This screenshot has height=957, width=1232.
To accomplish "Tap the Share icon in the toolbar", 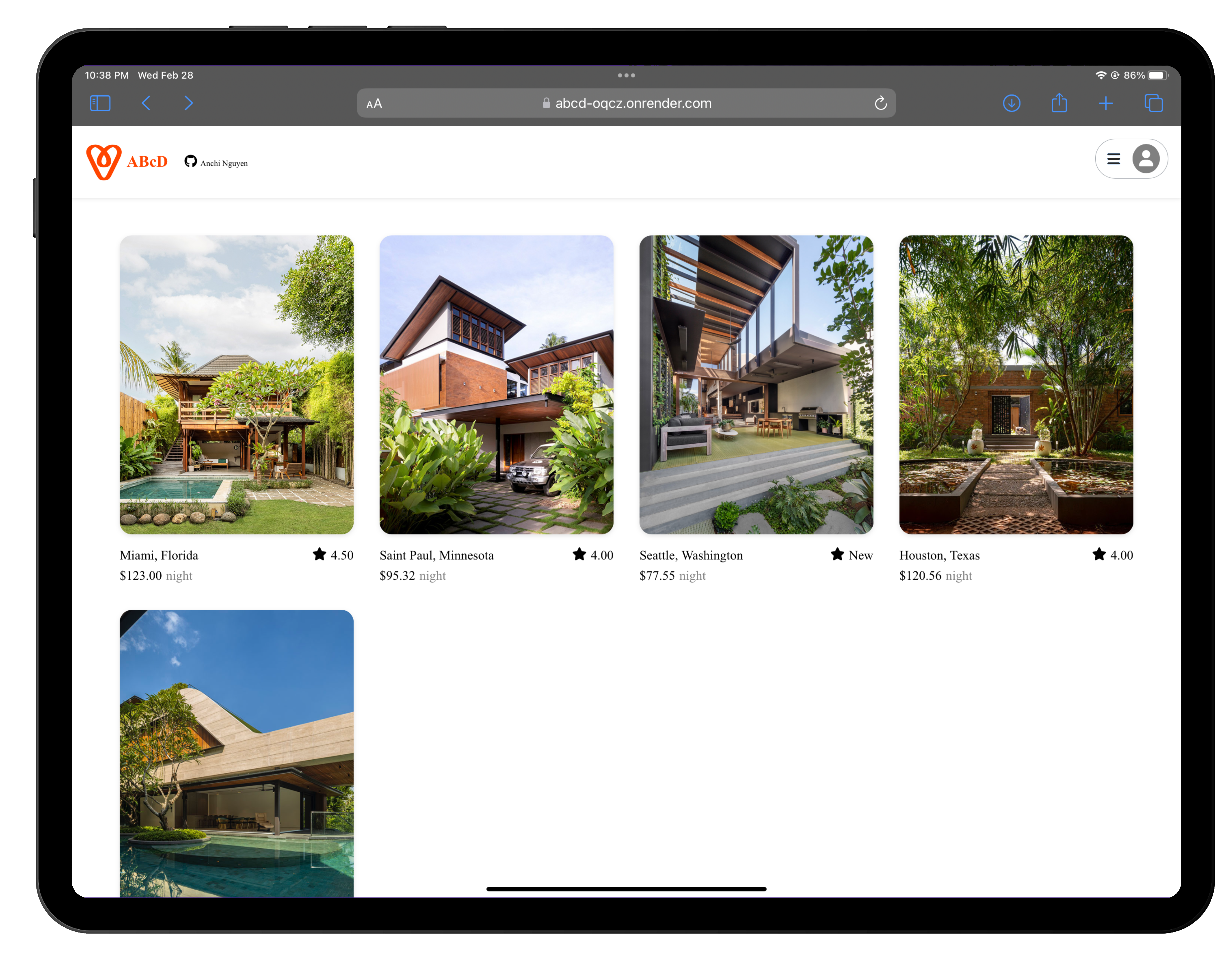I will point(1059,103).
